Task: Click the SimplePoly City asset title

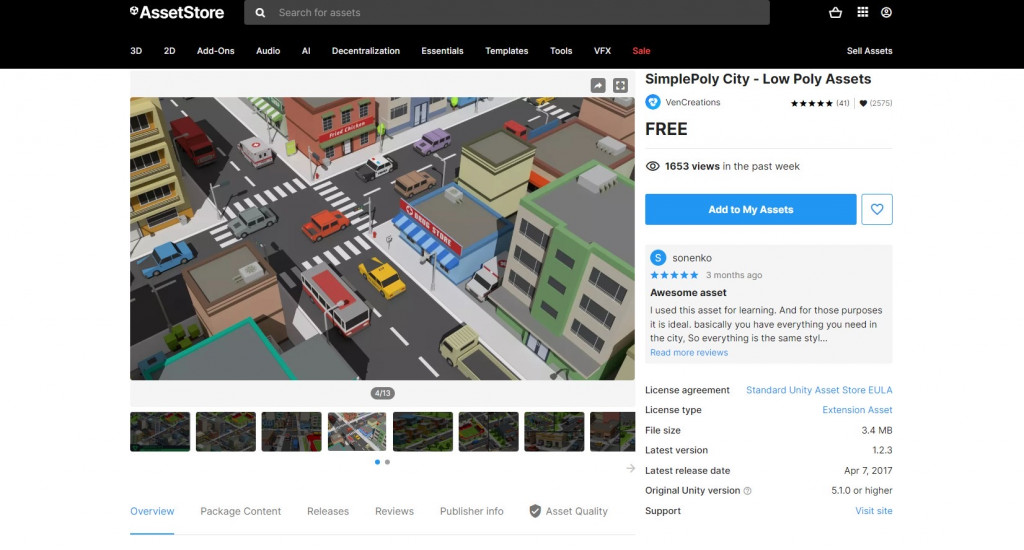Action: pyautogui.click(x=758, y=79)
